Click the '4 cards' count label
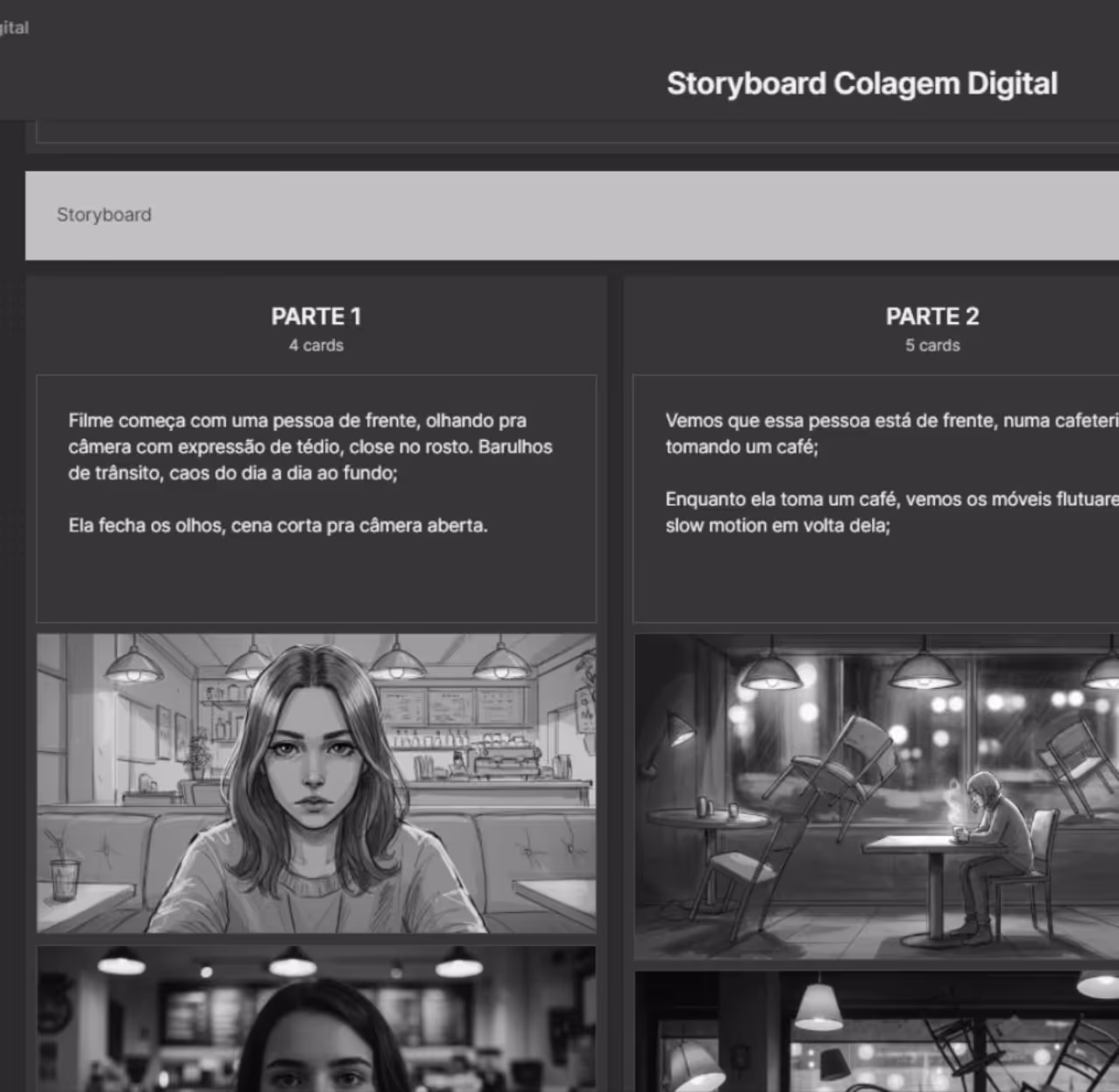The width and height of the screenshot is (1119, 1092). pos(316,345)
